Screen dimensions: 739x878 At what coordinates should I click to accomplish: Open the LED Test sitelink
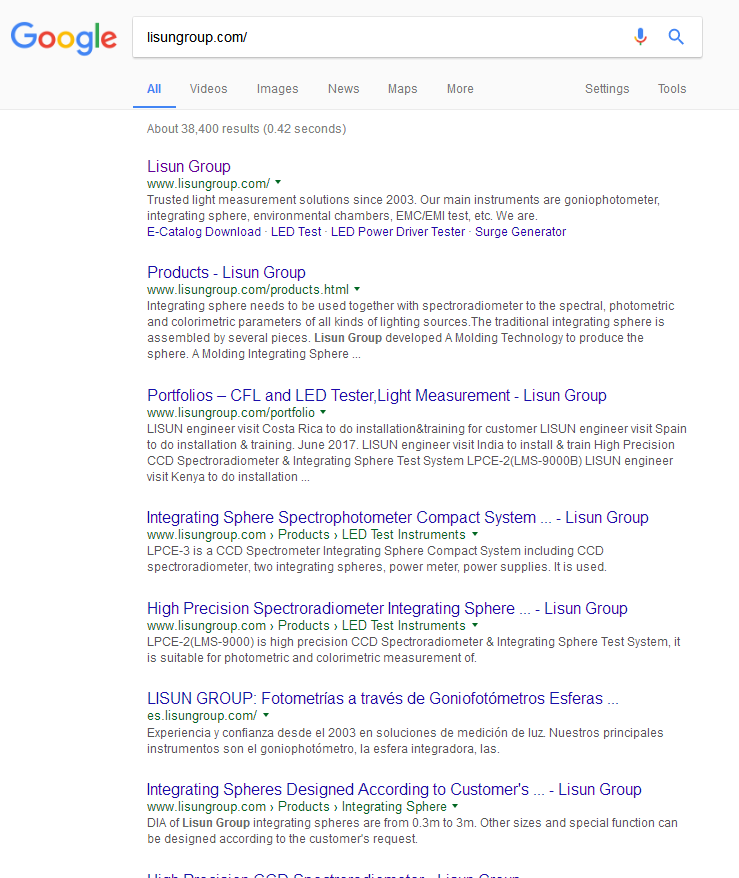296,232
